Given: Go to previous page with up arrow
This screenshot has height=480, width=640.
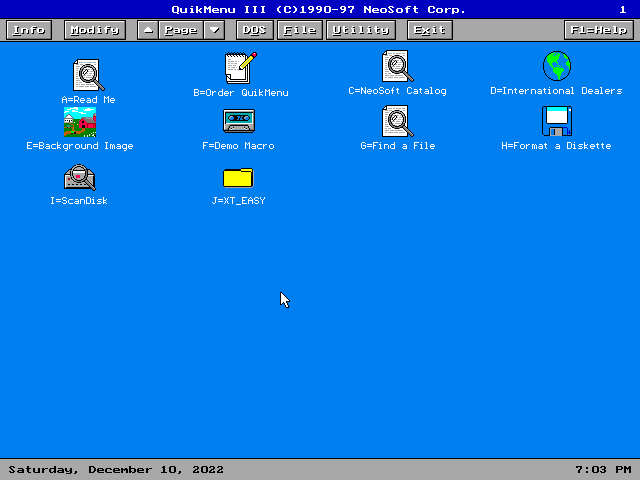Looking at the screenshot, I should click(148, 30).
